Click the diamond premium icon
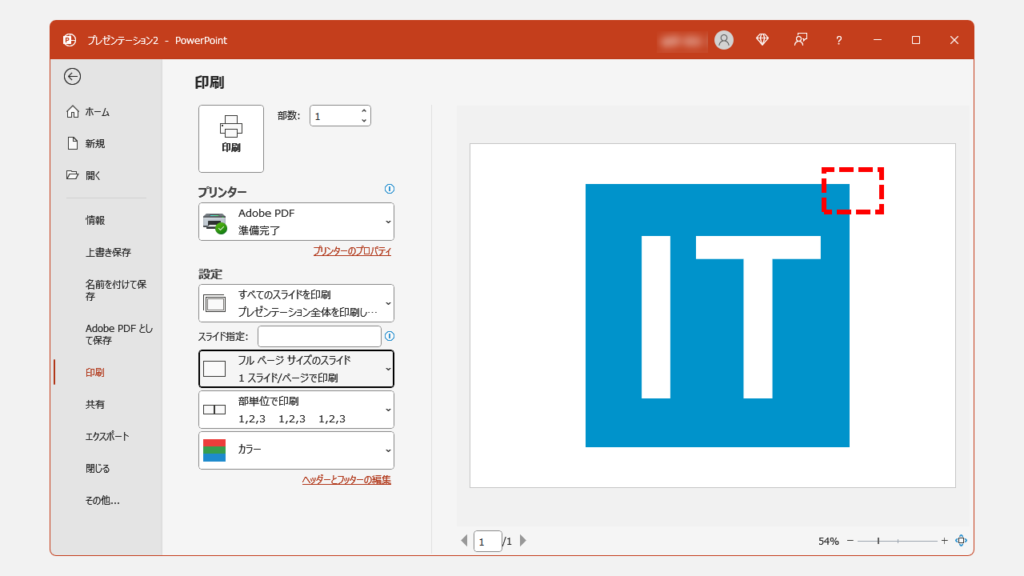1024x576 pixels. pos(762,40)
